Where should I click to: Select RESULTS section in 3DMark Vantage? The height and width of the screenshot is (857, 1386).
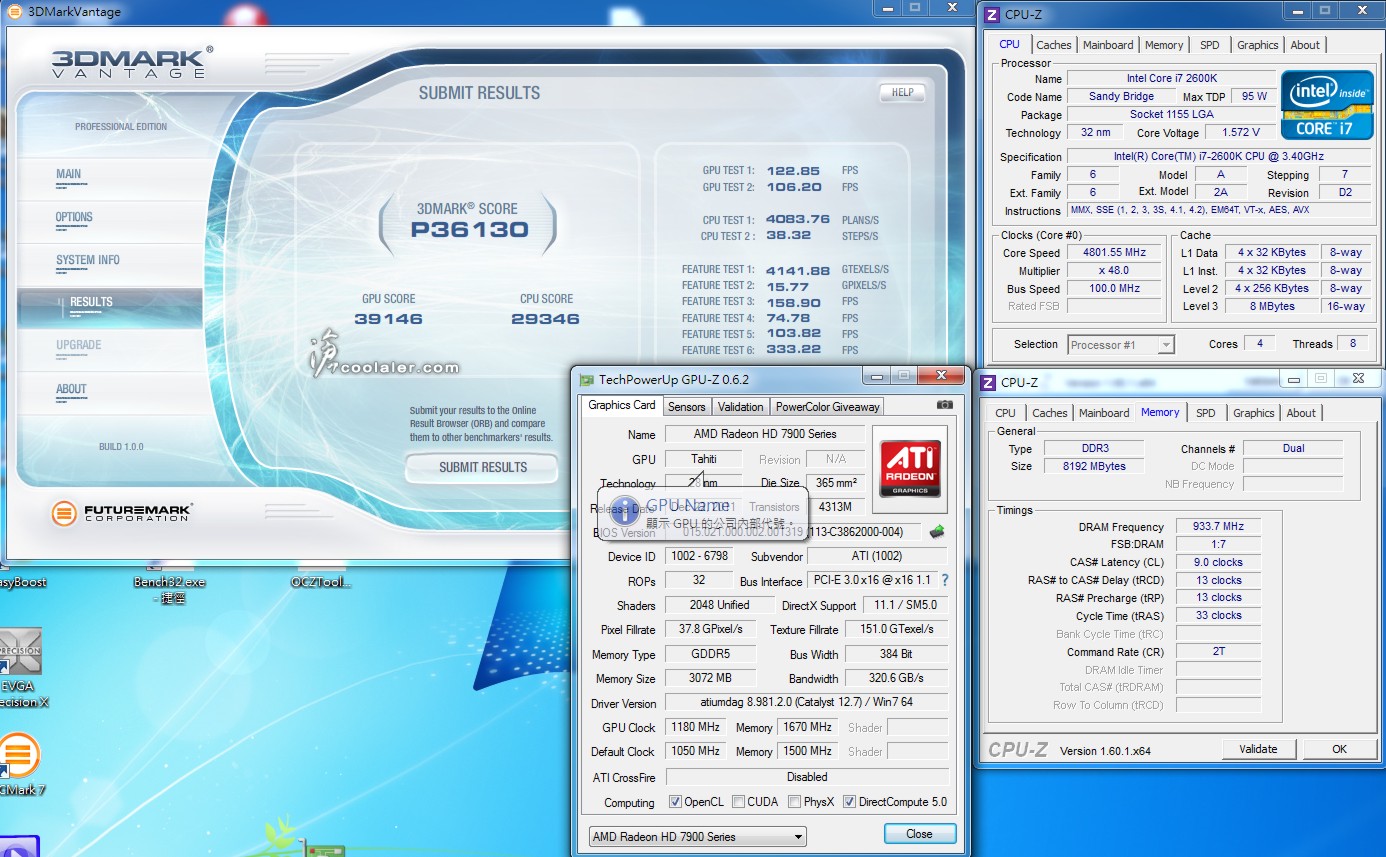[x=110, y=307]
